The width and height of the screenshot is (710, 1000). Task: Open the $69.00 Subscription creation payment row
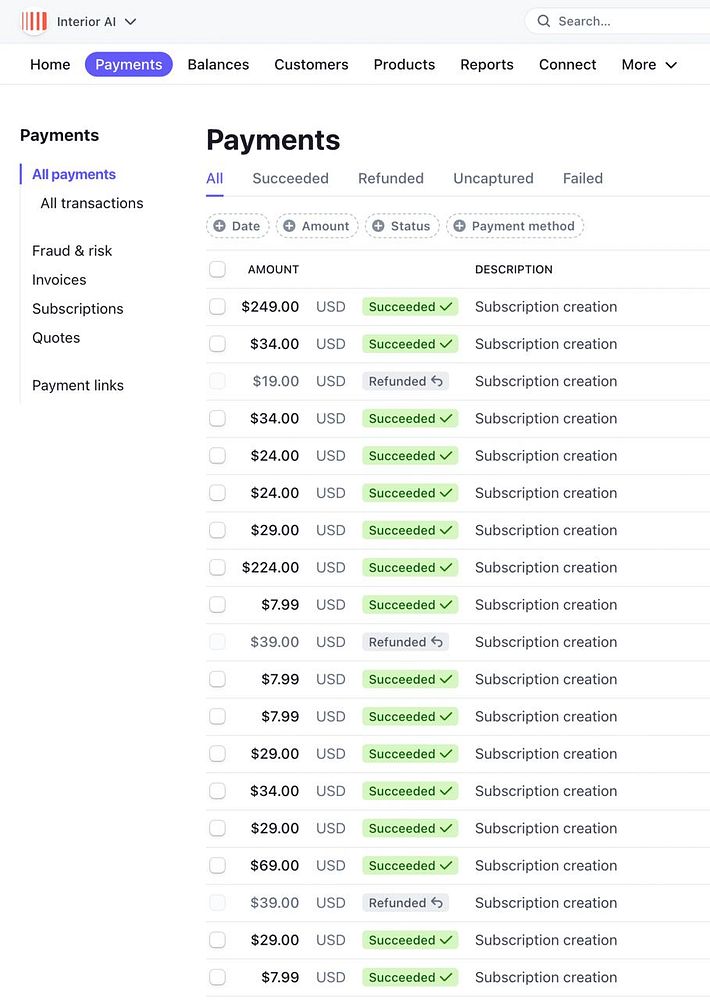coord(546,866)
